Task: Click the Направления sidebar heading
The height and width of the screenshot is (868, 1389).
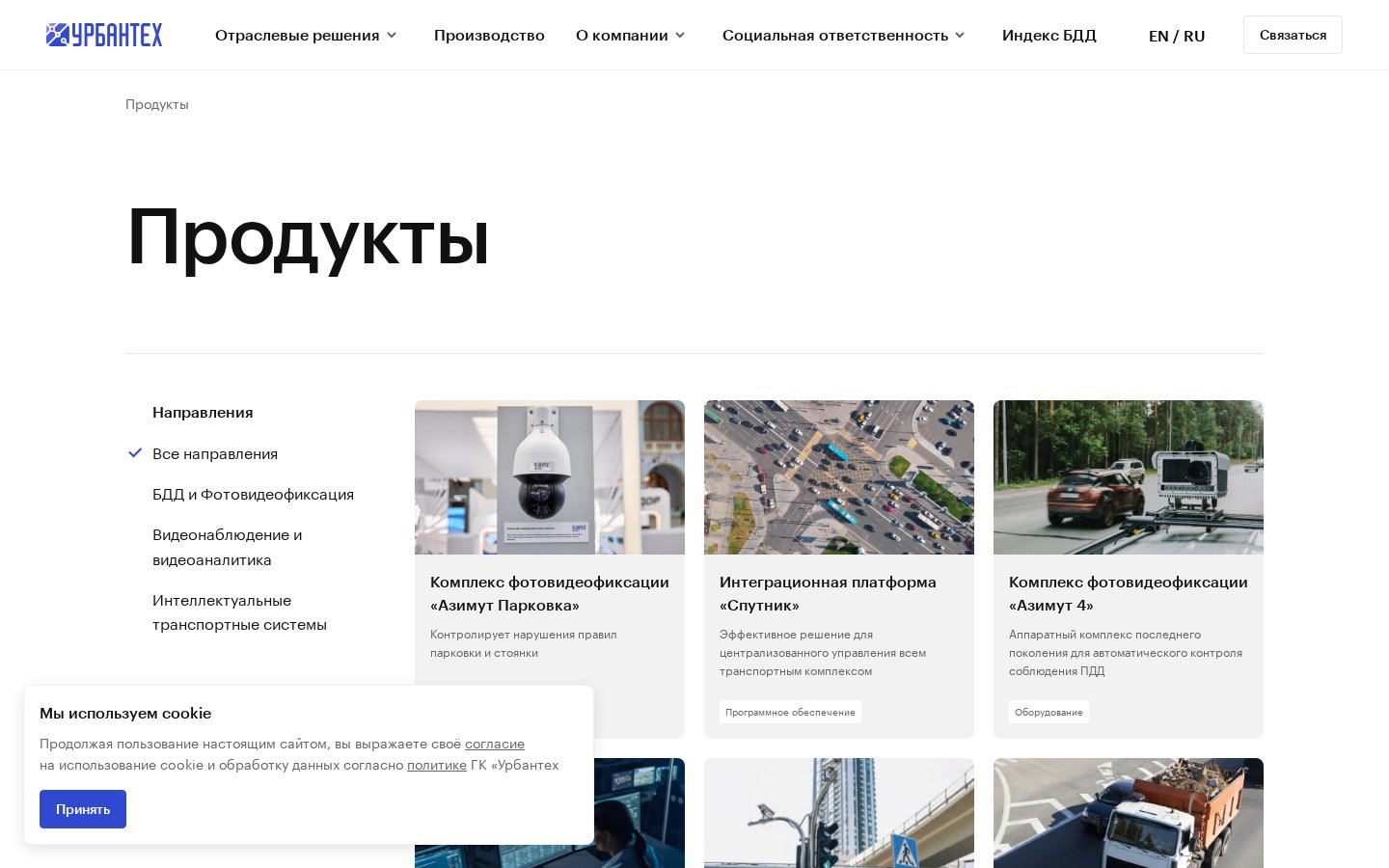Action: tap(203, 412)
